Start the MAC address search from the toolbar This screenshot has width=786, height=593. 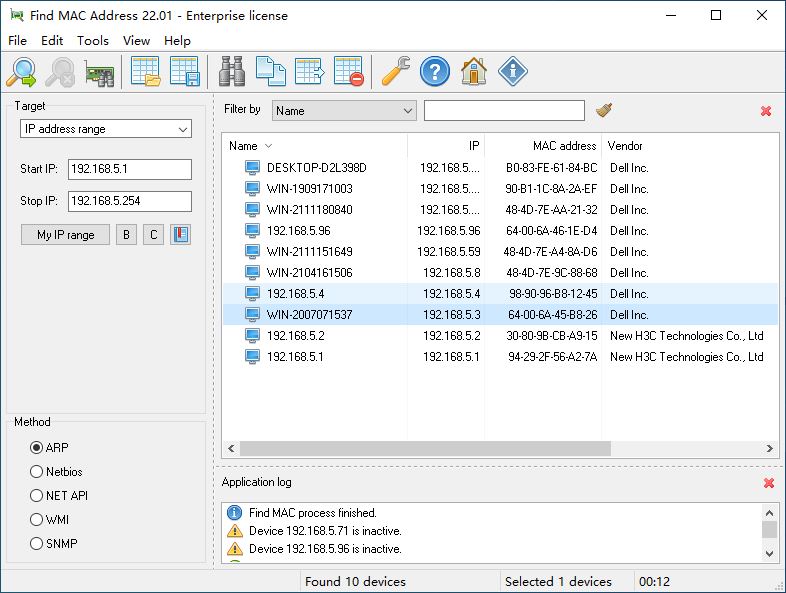point(22,72)
